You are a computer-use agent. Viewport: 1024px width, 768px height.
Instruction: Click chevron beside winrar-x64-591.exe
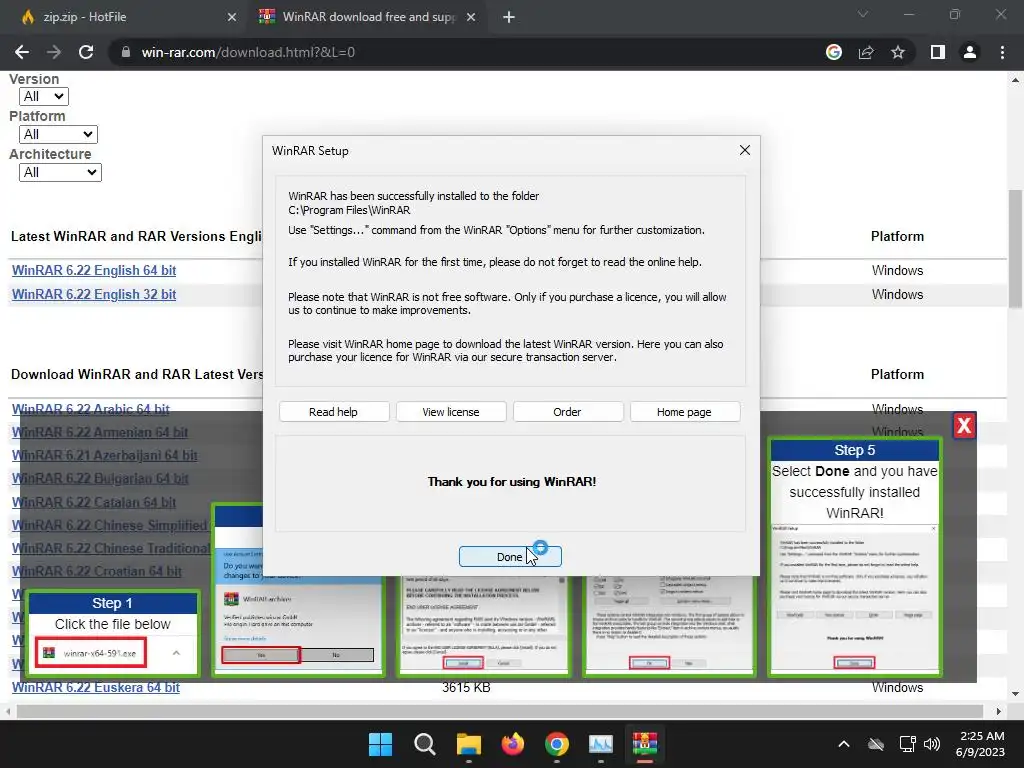(176, 653)
